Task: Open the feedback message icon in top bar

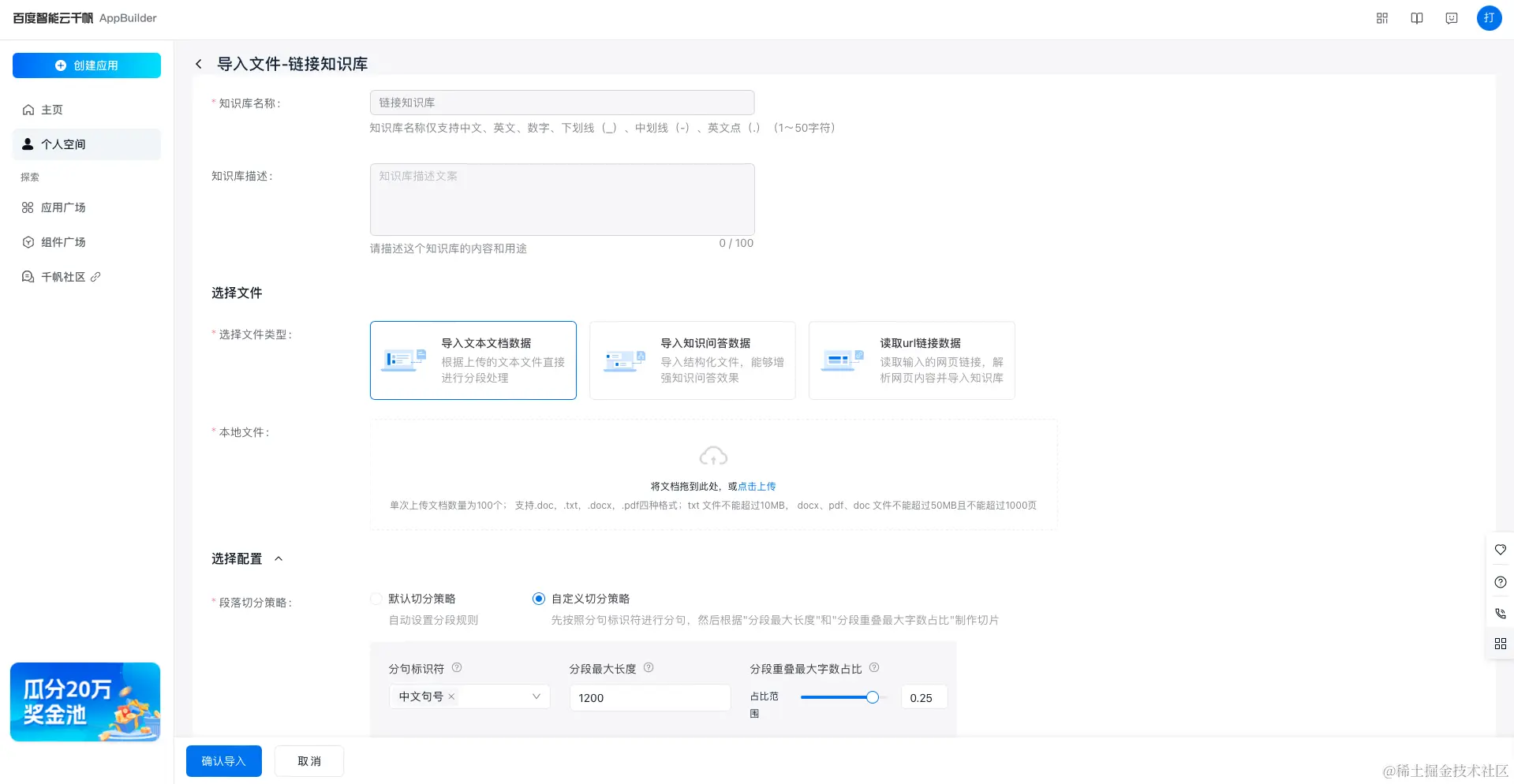Action: (1452, 18)
